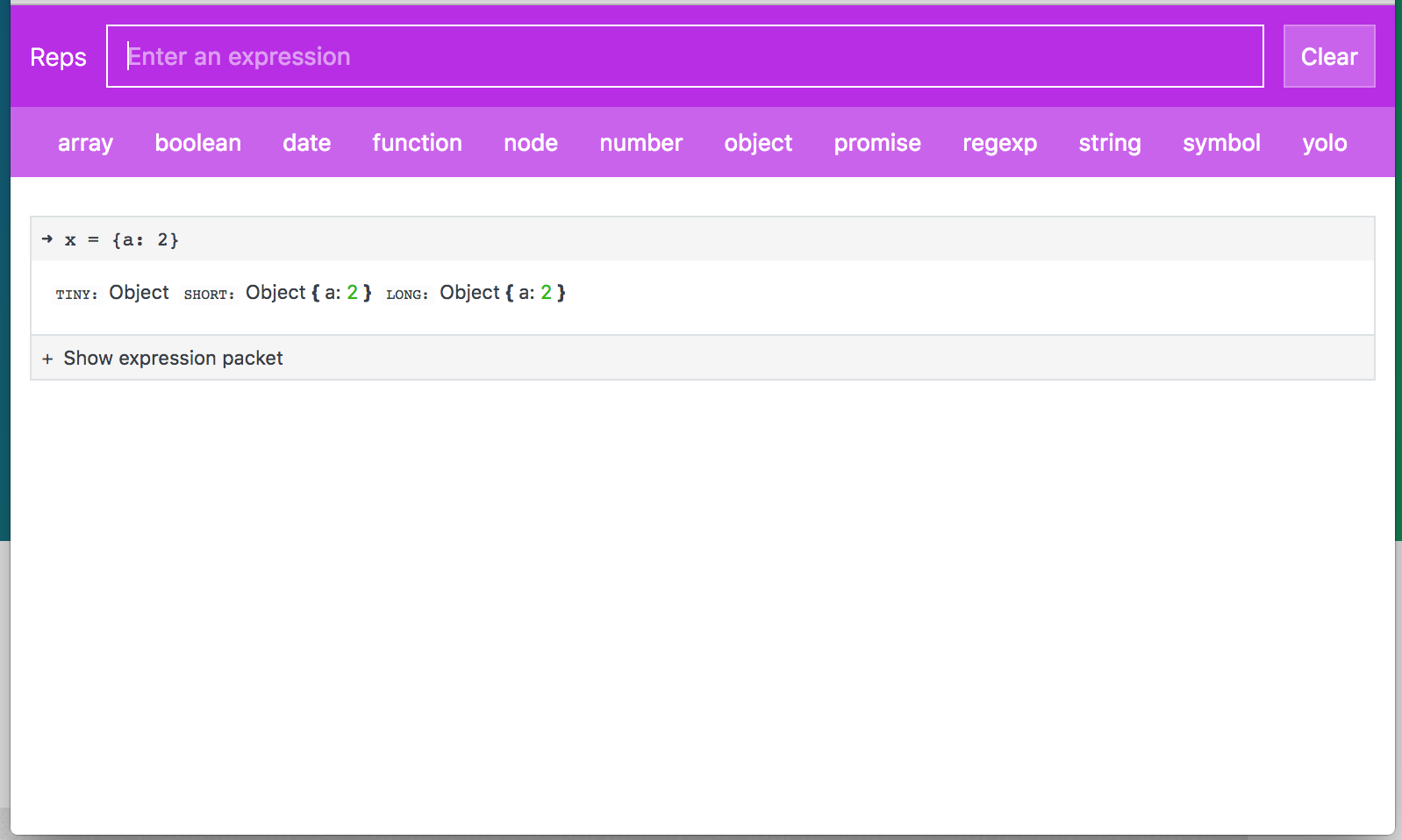The image size is (1402, 840).
Task: Select the promise sample link
Action: (877, 142)
